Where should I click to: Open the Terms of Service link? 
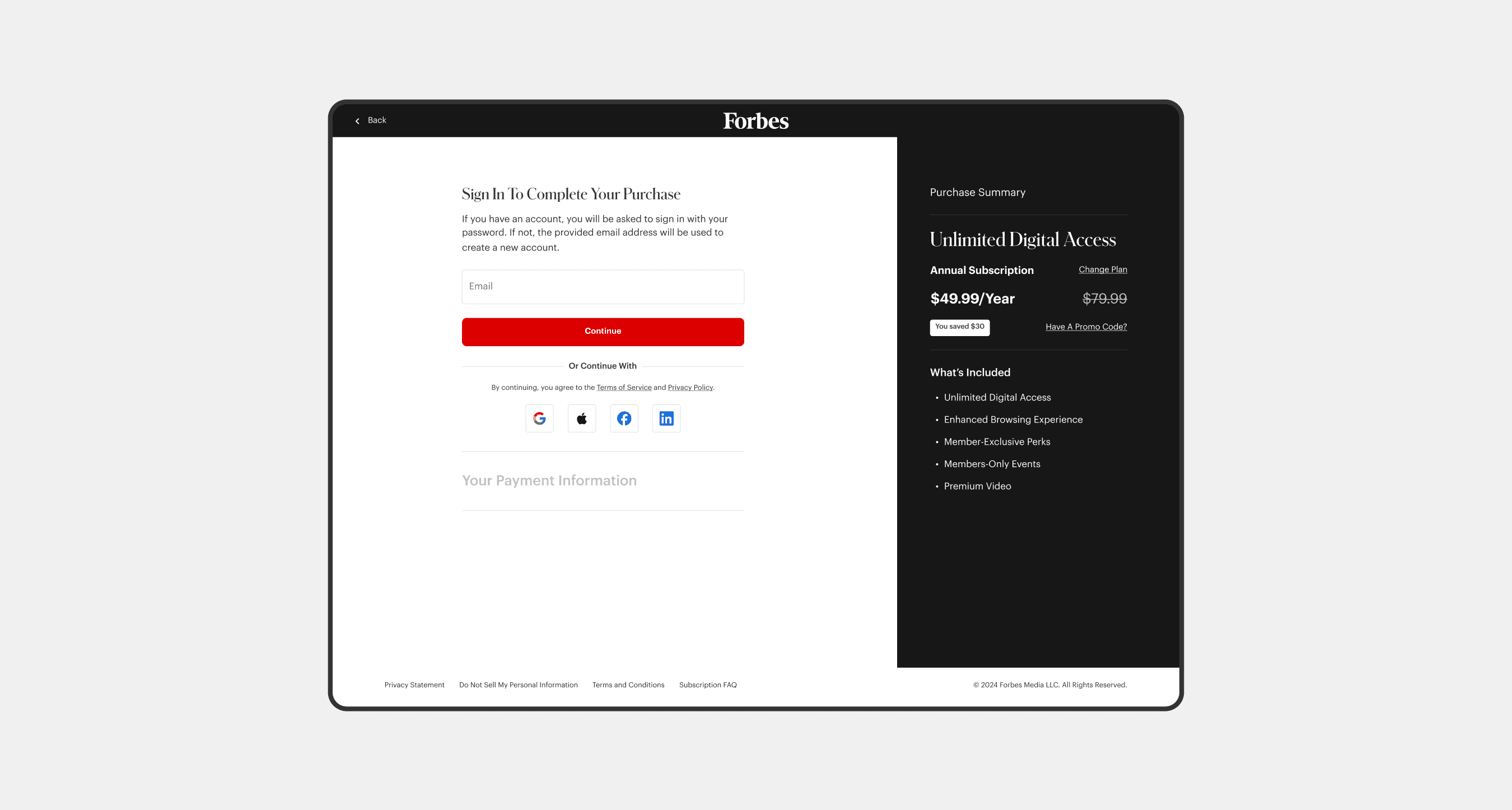click(x=624, y=388)
